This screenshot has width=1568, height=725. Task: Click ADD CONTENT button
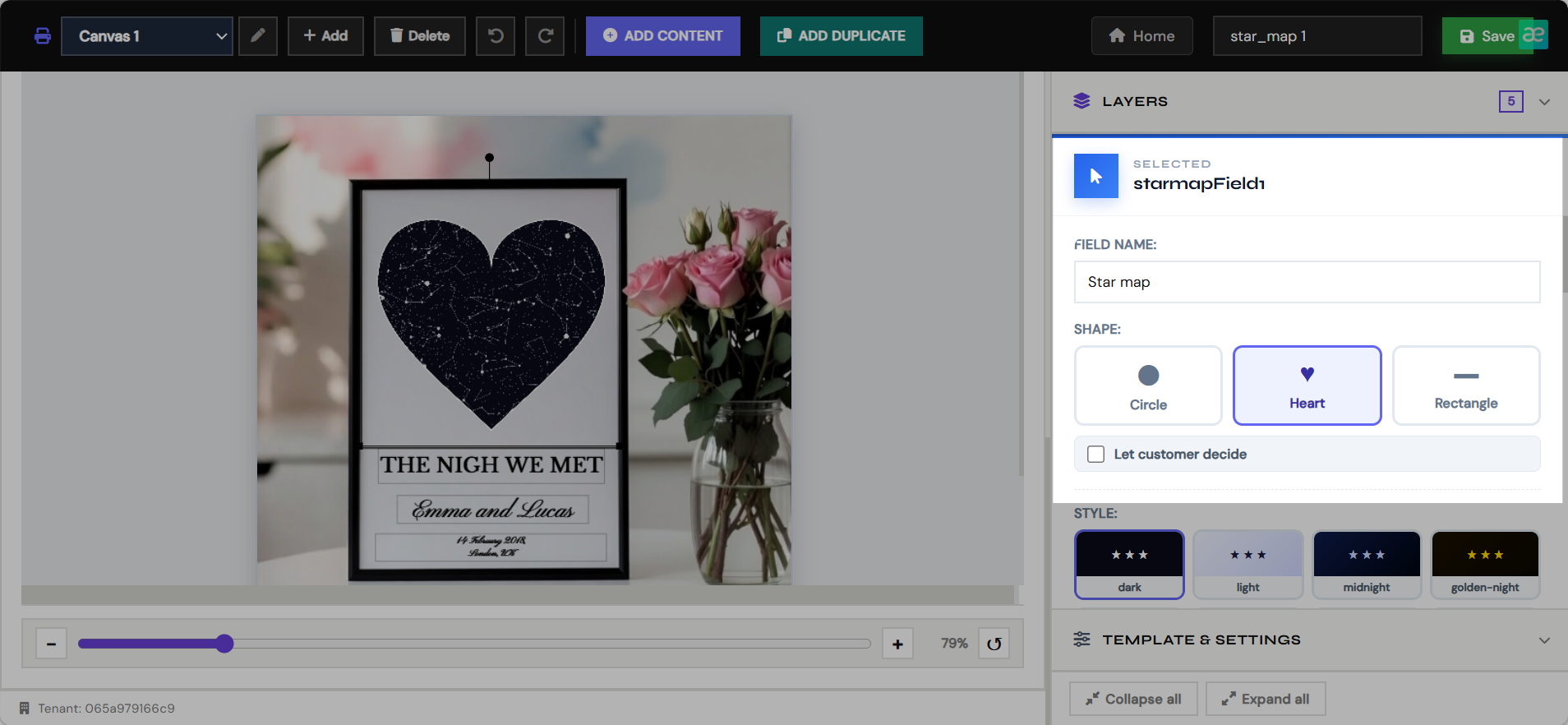pyautogui.click(x=663, y=36)
